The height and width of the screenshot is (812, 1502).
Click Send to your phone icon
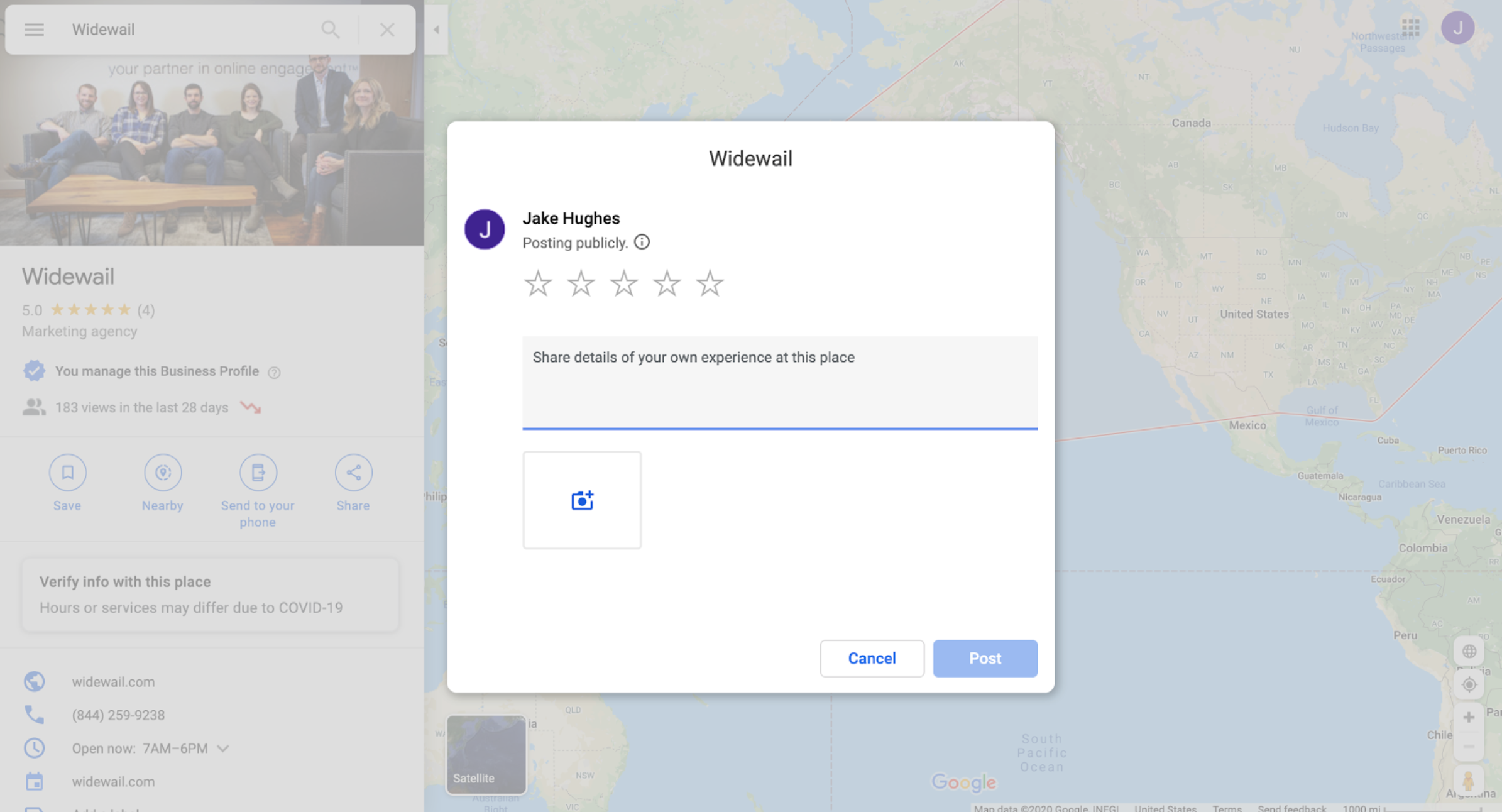click(x=258, y=473)
